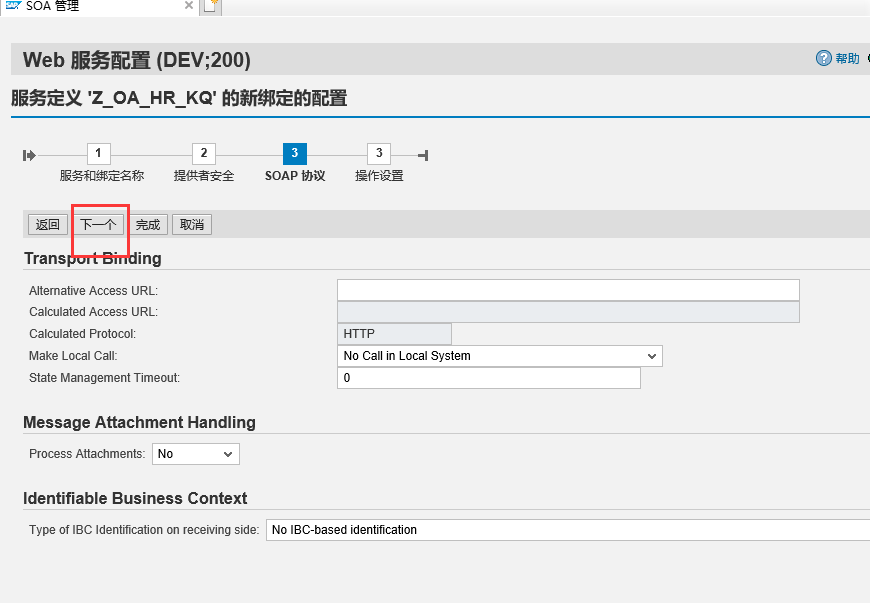Select the highlighted step 3 SOAP 协议

coord(295,154)
